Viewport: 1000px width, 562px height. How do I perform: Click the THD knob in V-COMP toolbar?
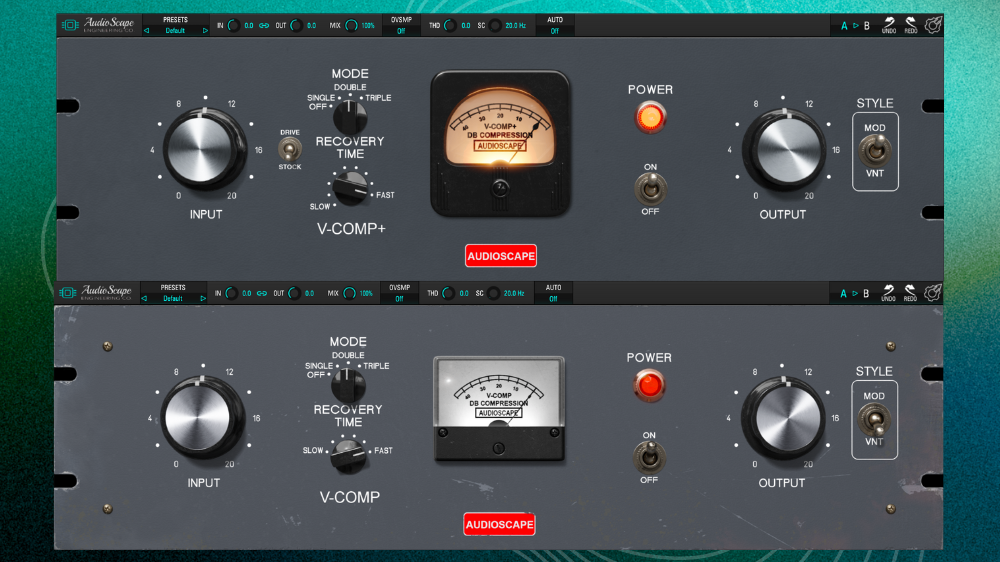point(448,293)
